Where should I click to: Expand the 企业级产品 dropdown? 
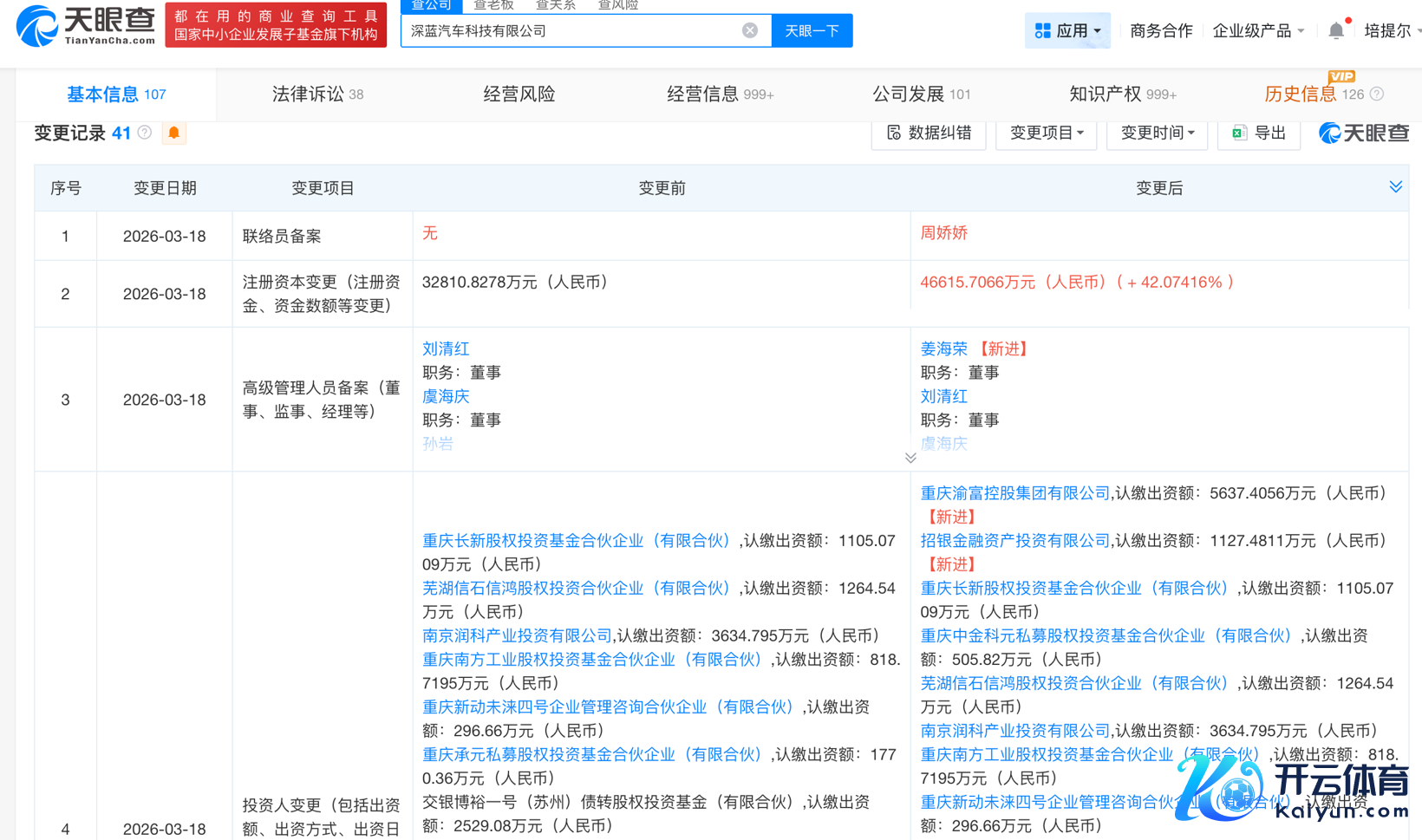click(1258, 31)
